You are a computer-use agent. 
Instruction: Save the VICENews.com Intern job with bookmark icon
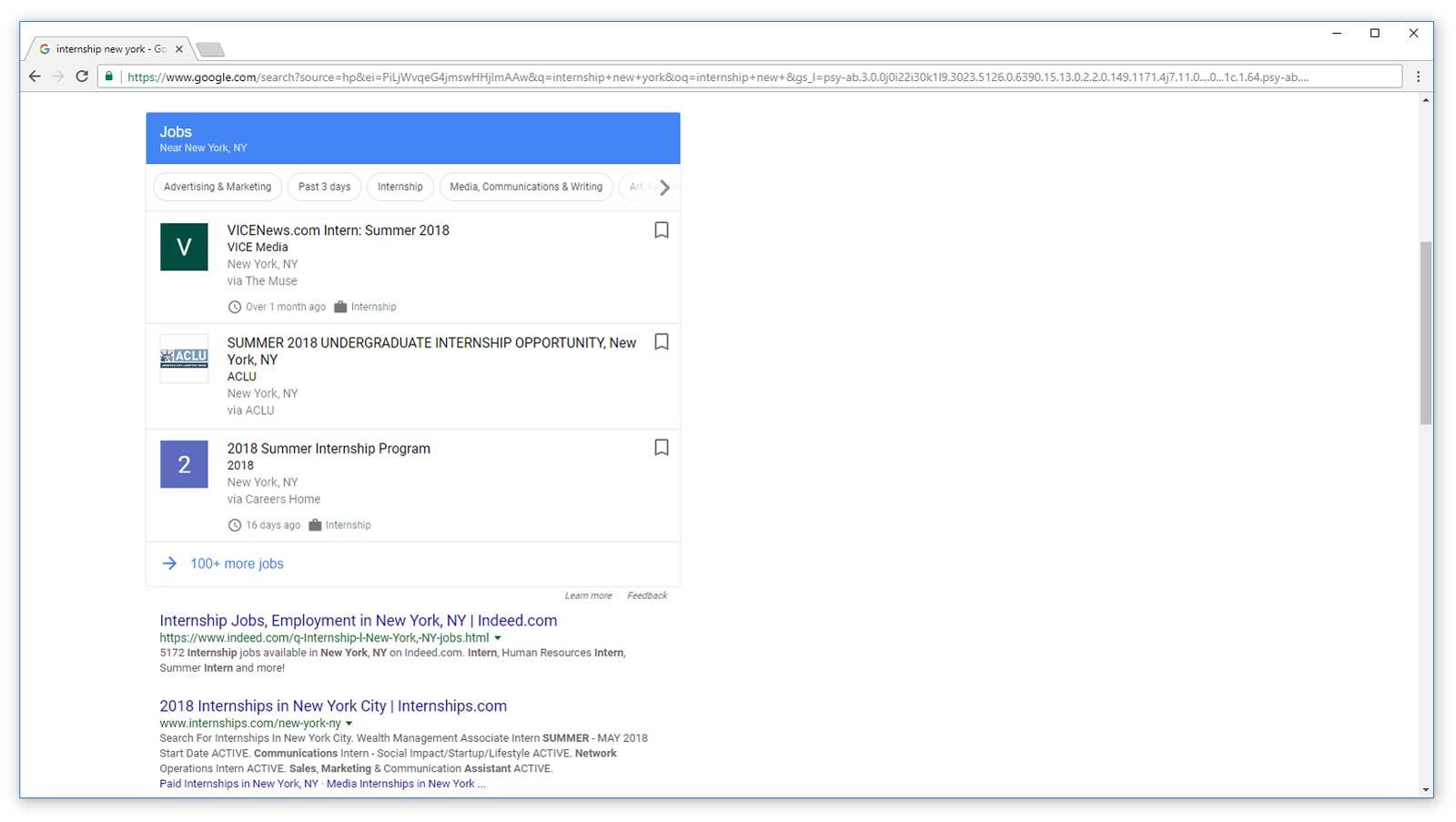coord(662,230)
